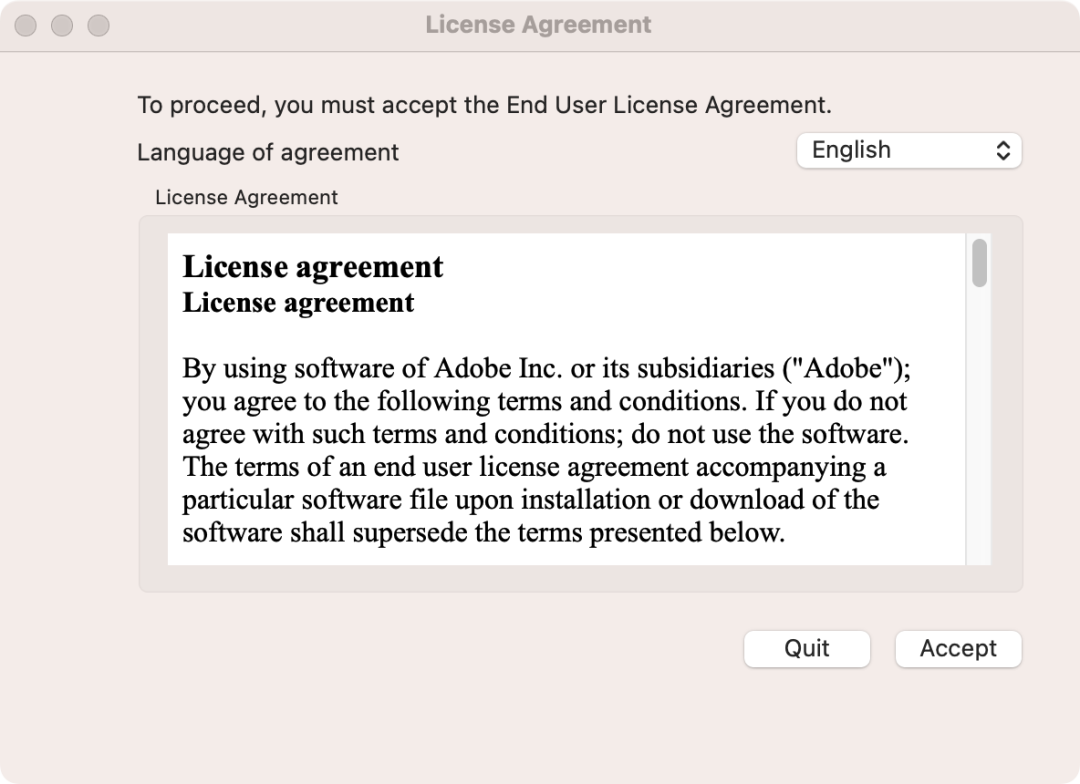Click the "Language of agreement" label
Viewport: 1080px width, 784px height.
coord(268,153)
